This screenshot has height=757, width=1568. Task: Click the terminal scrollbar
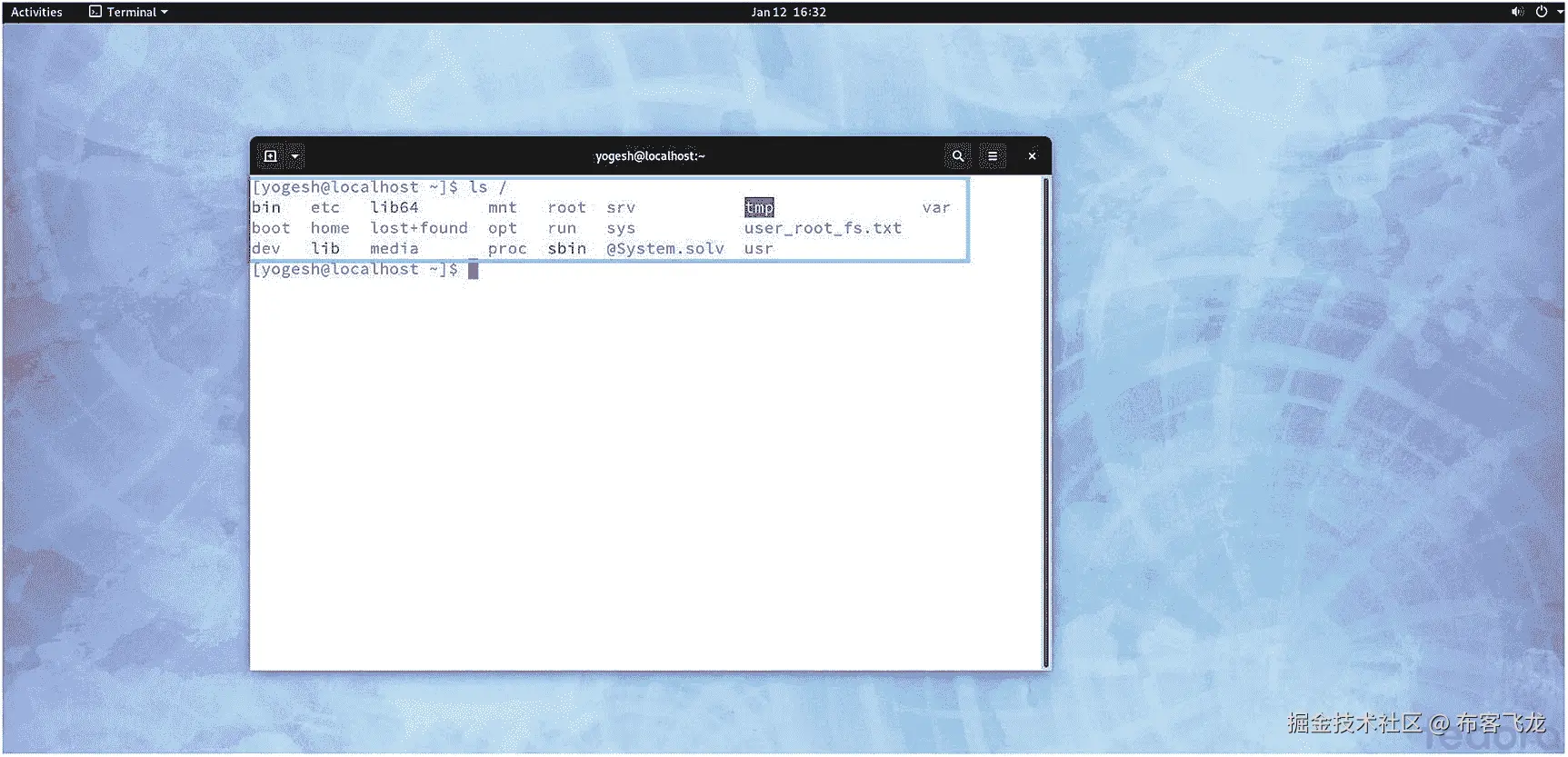tap(1046, 423)
